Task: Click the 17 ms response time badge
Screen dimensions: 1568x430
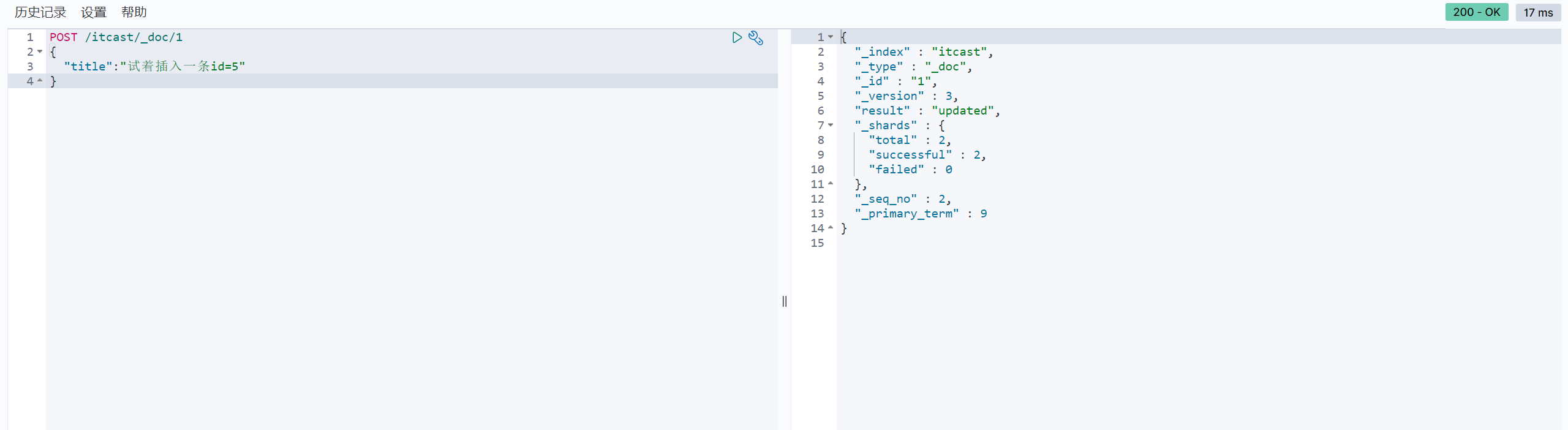Action: point(1538,12)
